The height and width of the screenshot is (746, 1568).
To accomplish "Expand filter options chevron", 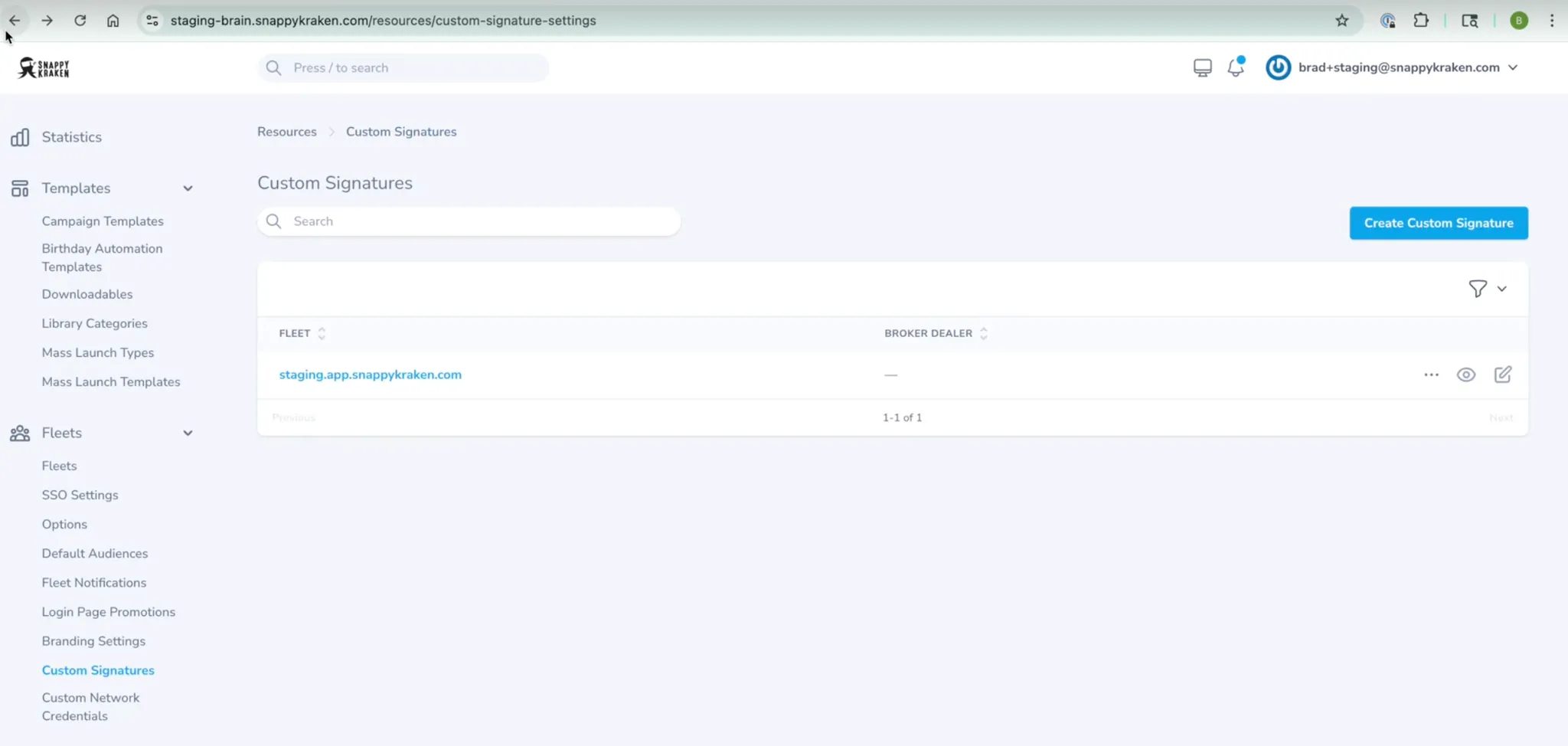I will click(1502, 289).
